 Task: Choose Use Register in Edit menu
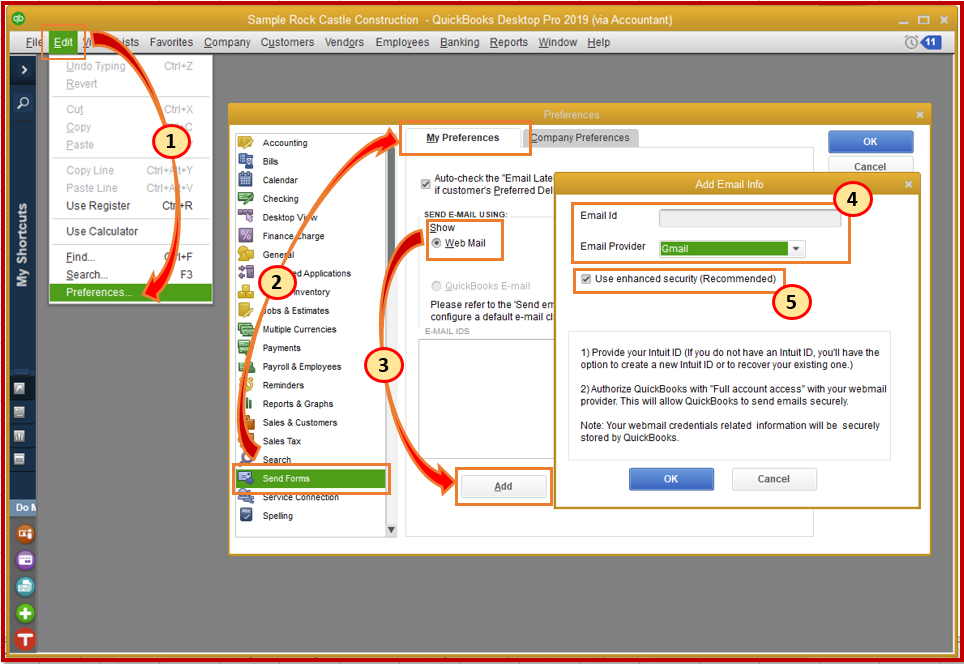click(130, 205)
